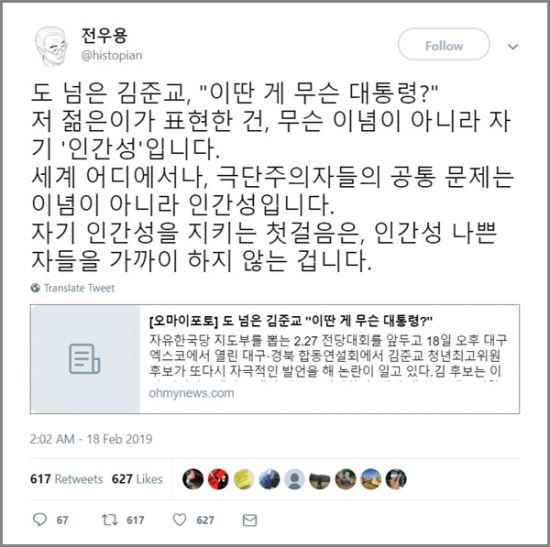View the 627 Likes list
This screenshot has width=550, height=547.
tap(137, 479)
